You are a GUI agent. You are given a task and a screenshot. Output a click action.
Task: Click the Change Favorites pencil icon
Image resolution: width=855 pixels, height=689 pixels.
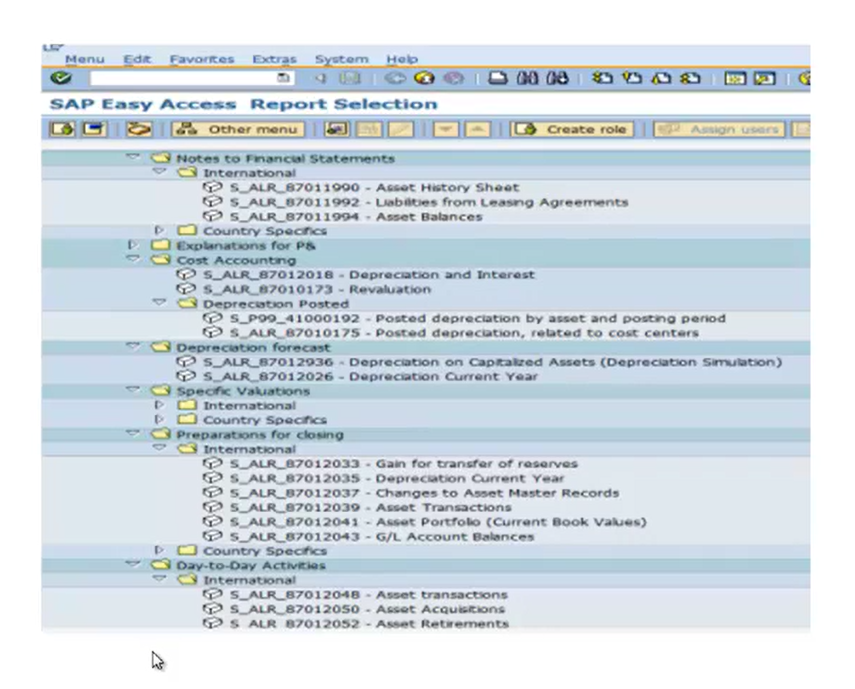click(401, 129)
